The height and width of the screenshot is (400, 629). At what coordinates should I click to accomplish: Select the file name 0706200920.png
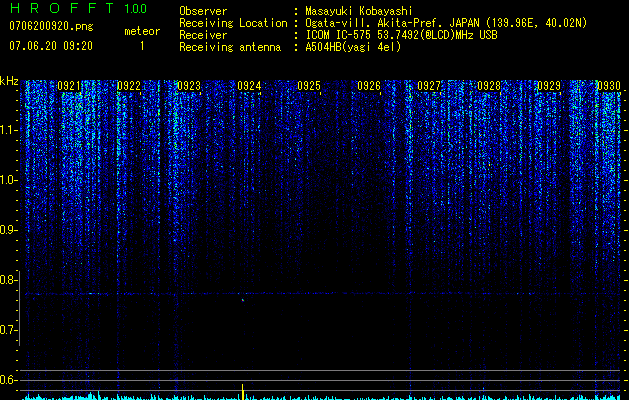coord(51,26)
